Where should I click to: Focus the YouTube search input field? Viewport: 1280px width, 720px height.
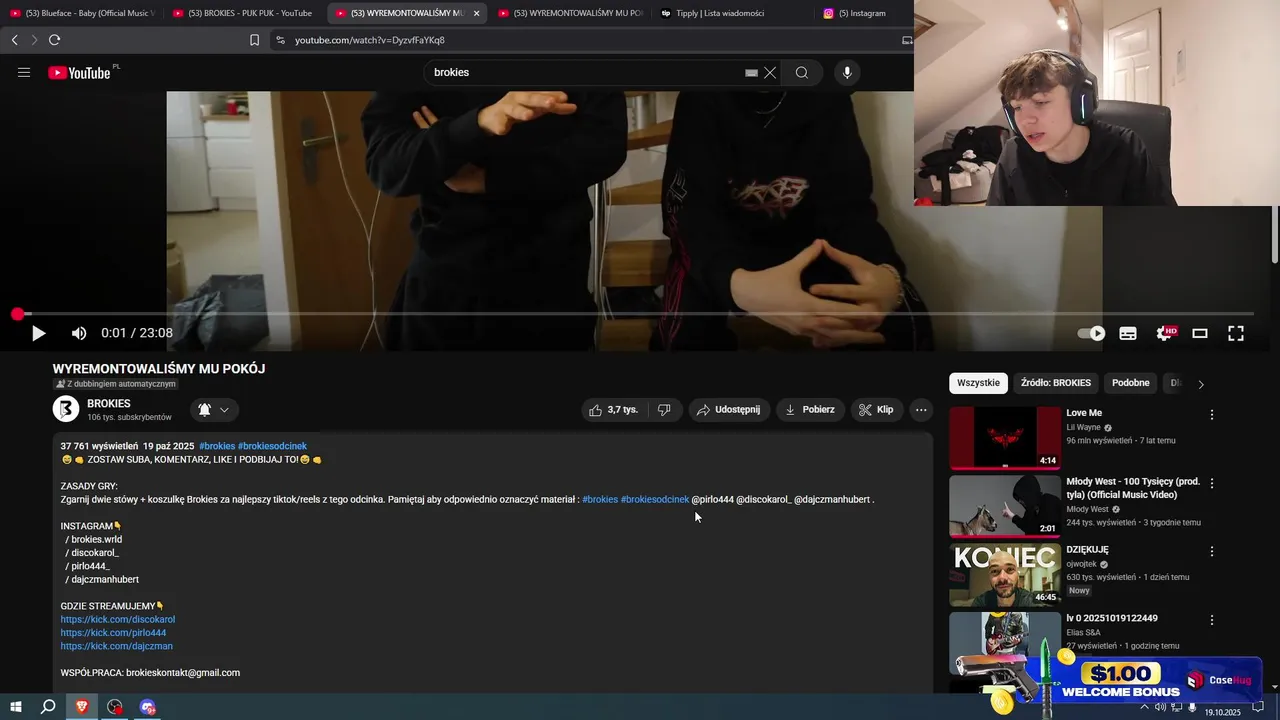[585, 72]
